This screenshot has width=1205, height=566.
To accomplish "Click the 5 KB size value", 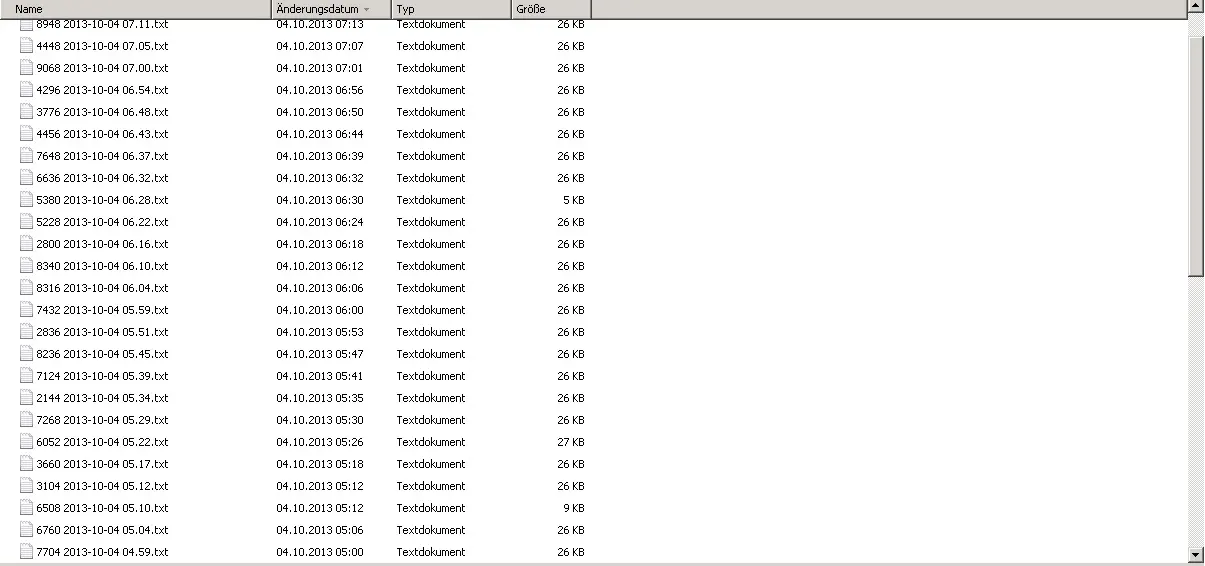I will coord(574,200).
